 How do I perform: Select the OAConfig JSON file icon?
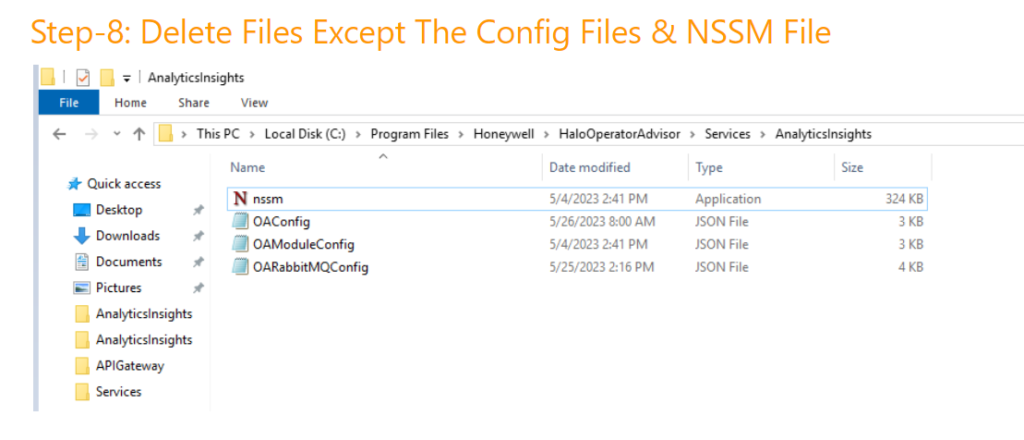[x=240, y=222]
